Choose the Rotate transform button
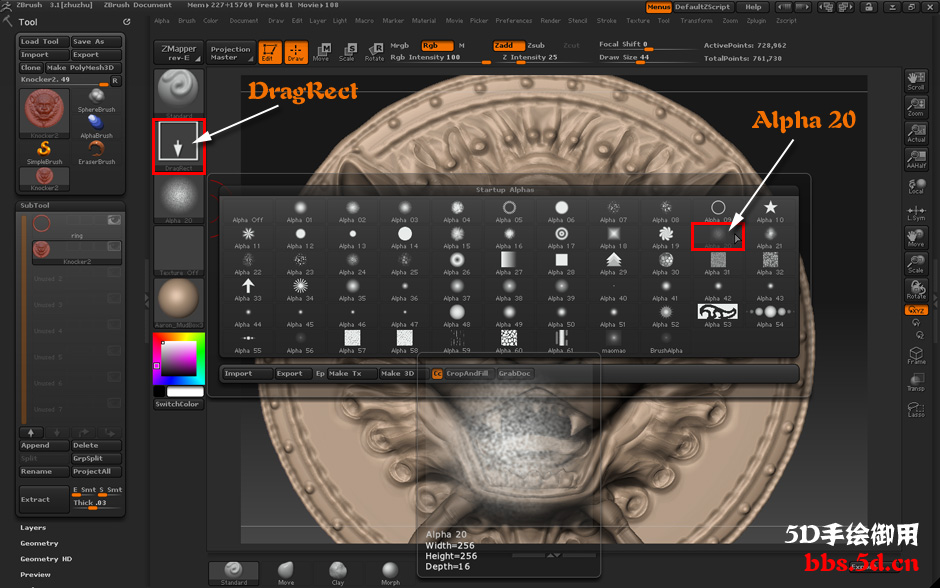This screenshot has height=588, width=940. coord(374,52)
